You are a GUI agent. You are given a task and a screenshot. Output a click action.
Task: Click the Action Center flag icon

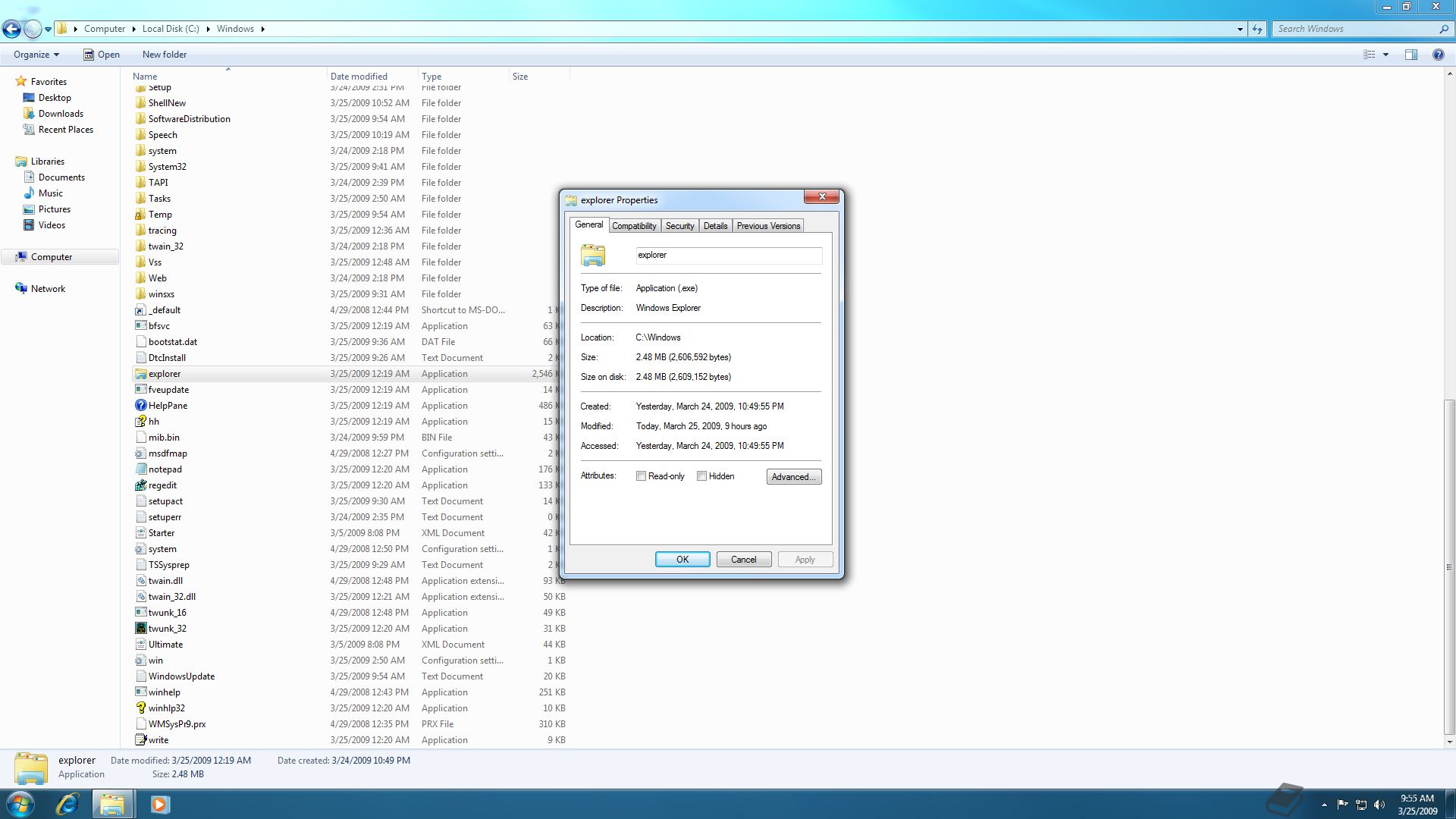[x=1342, y=805]
